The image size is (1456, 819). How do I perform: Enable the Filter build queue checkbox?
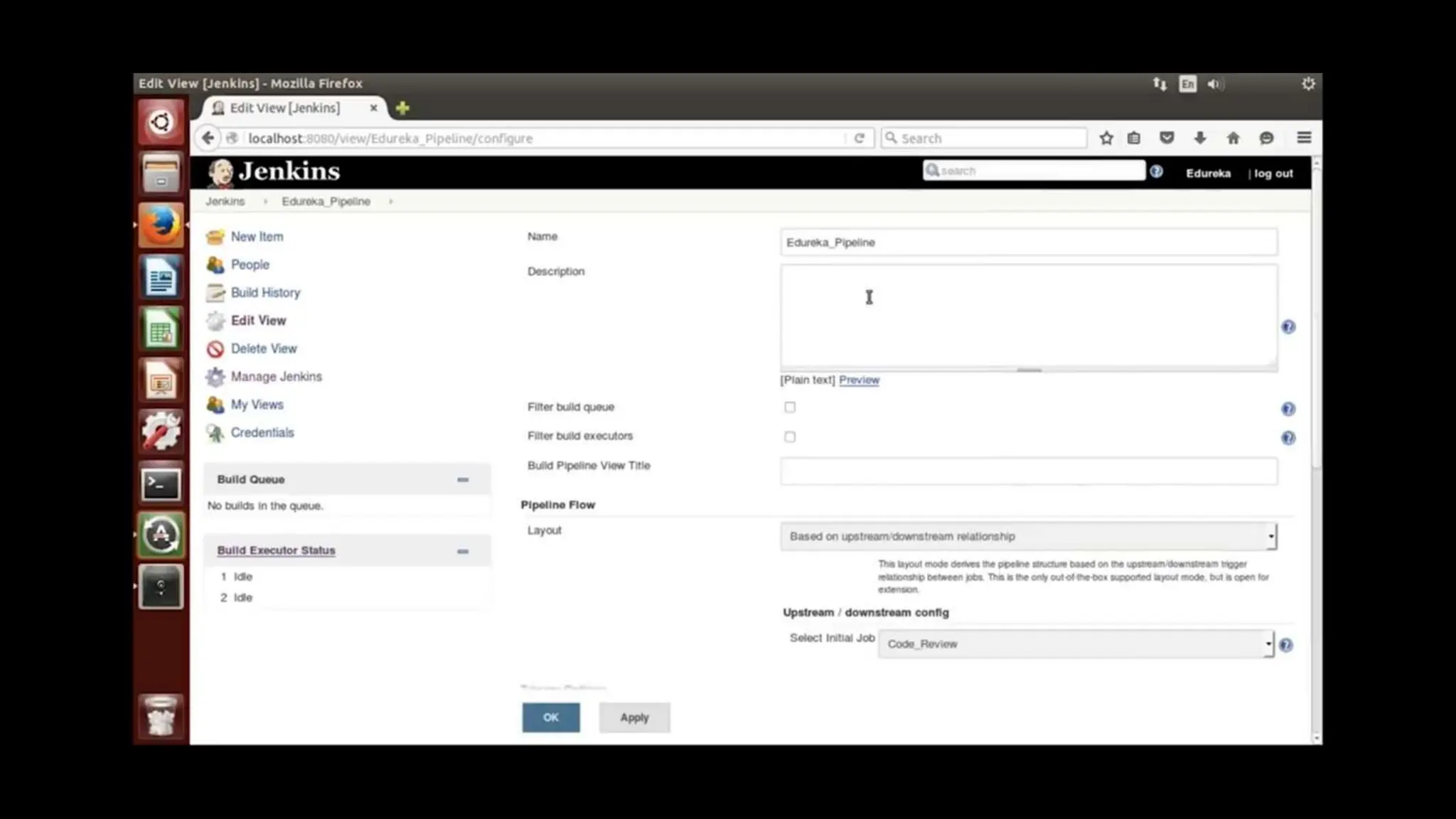790,407
